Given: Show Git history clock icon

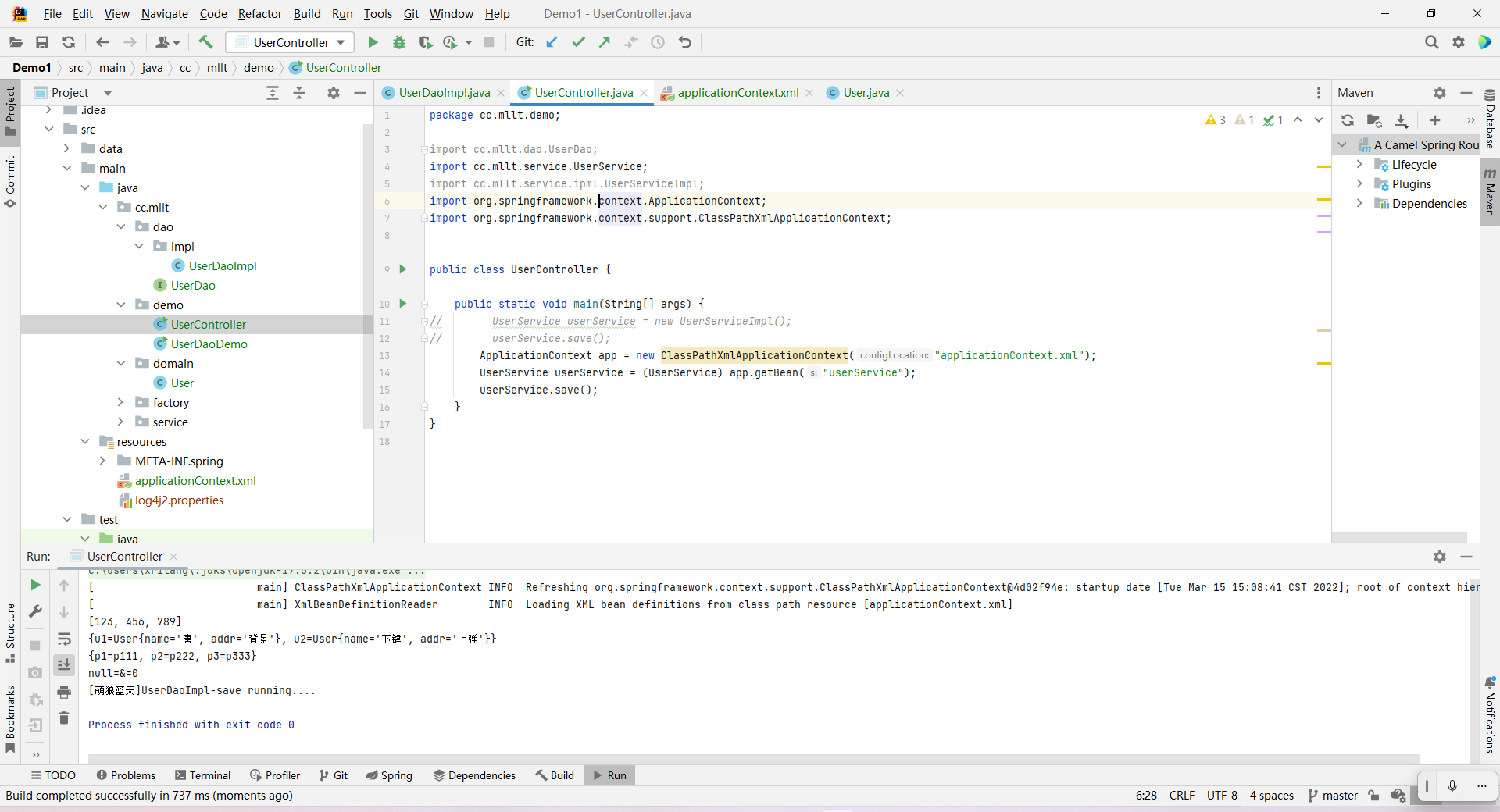Looking at the screenshot, I should [658, 42].
